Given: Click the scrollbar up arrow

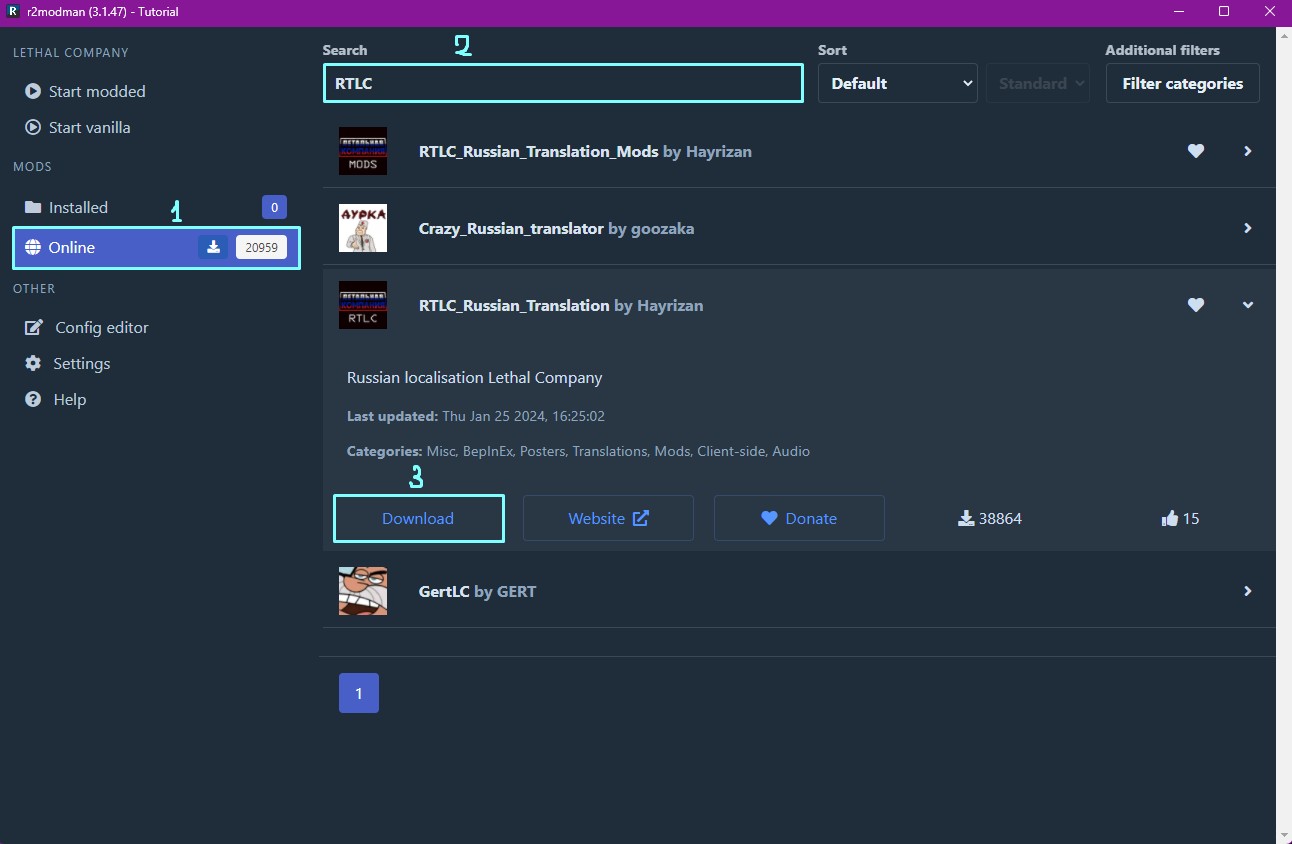Looking at the screenshot, I should (1284, 35).
